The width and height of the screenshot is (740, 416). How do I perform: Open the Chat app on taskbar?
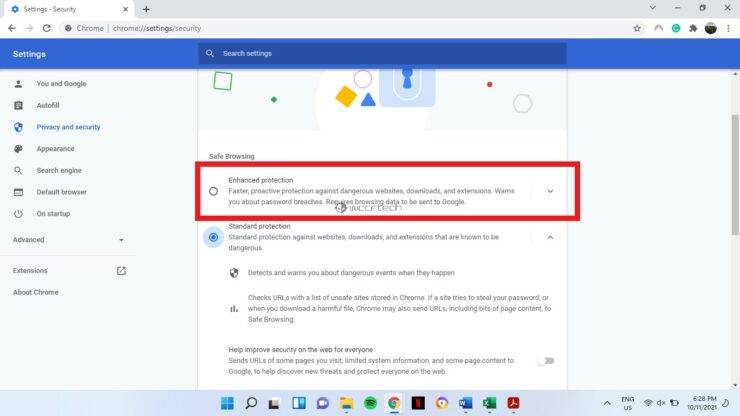(x=323, y=403)
